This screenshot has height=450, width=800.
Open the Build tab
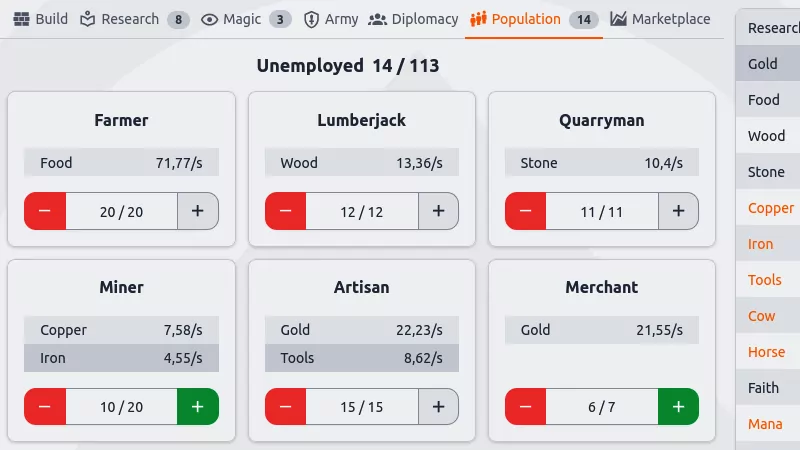click(40, 19)
